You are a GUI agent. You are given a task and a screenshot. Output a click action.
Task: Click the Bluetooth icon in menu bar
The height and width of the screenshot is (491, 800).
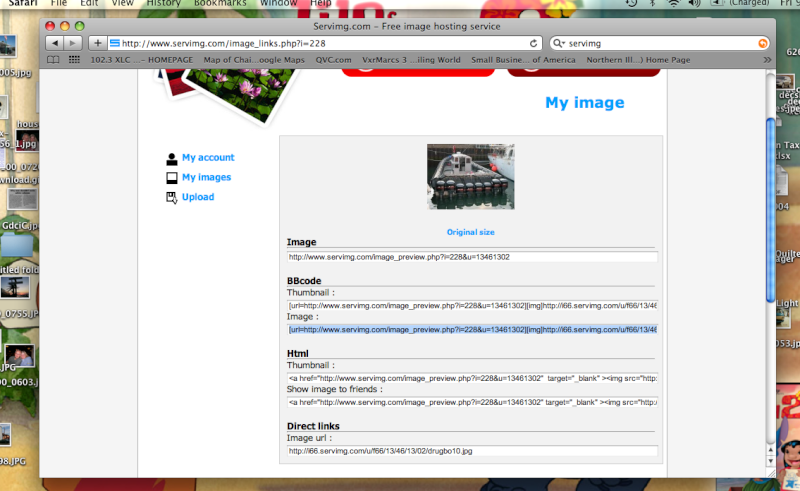(652, 3)
